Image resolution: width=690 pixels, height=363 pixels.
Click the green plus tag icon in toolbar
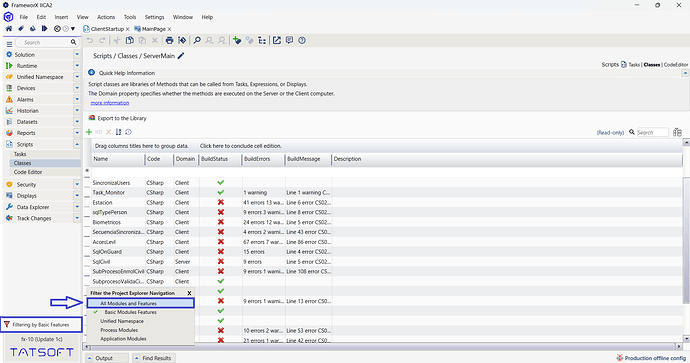(x=237, y=40)
